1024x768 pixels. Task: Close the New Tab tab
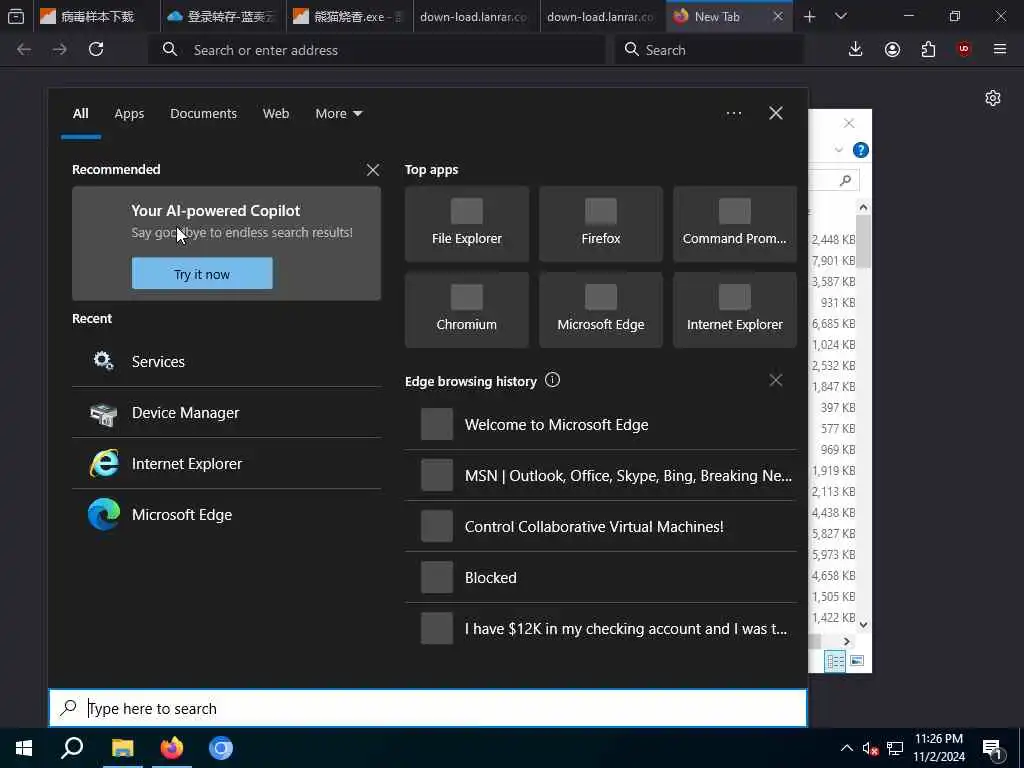click(x=778, y=16)
